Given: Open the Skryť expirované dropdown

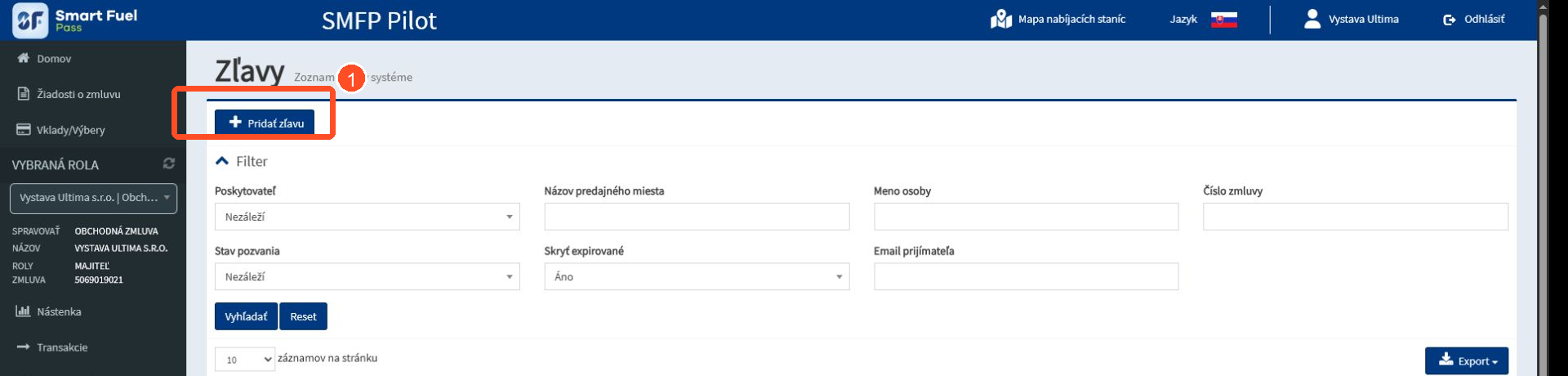Looking at the screenshot, I should pyautogui.click(x=697, y=276).
